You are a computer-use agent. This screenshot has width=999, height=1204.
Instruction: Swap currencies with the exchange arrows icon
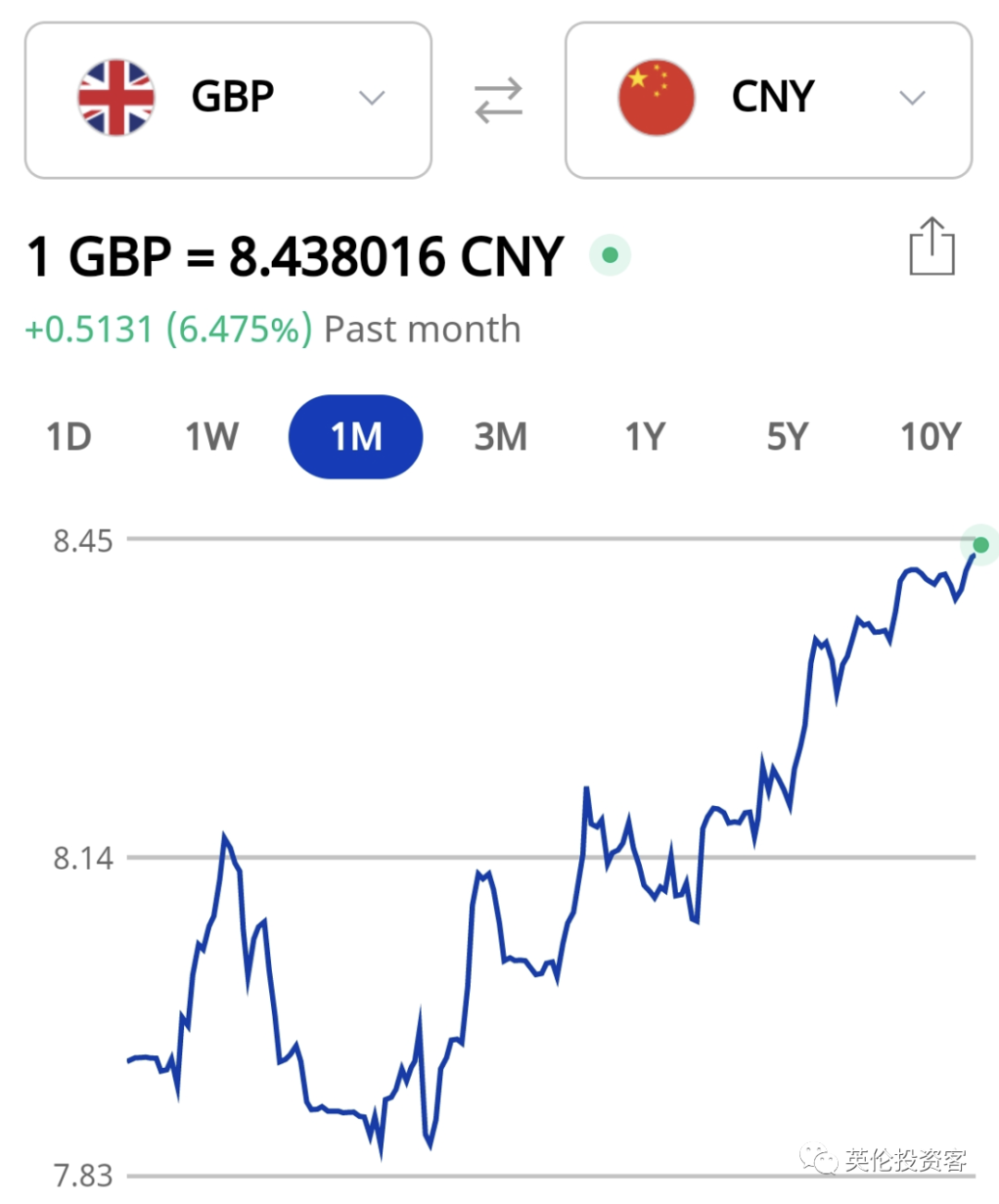coord(499,100)
